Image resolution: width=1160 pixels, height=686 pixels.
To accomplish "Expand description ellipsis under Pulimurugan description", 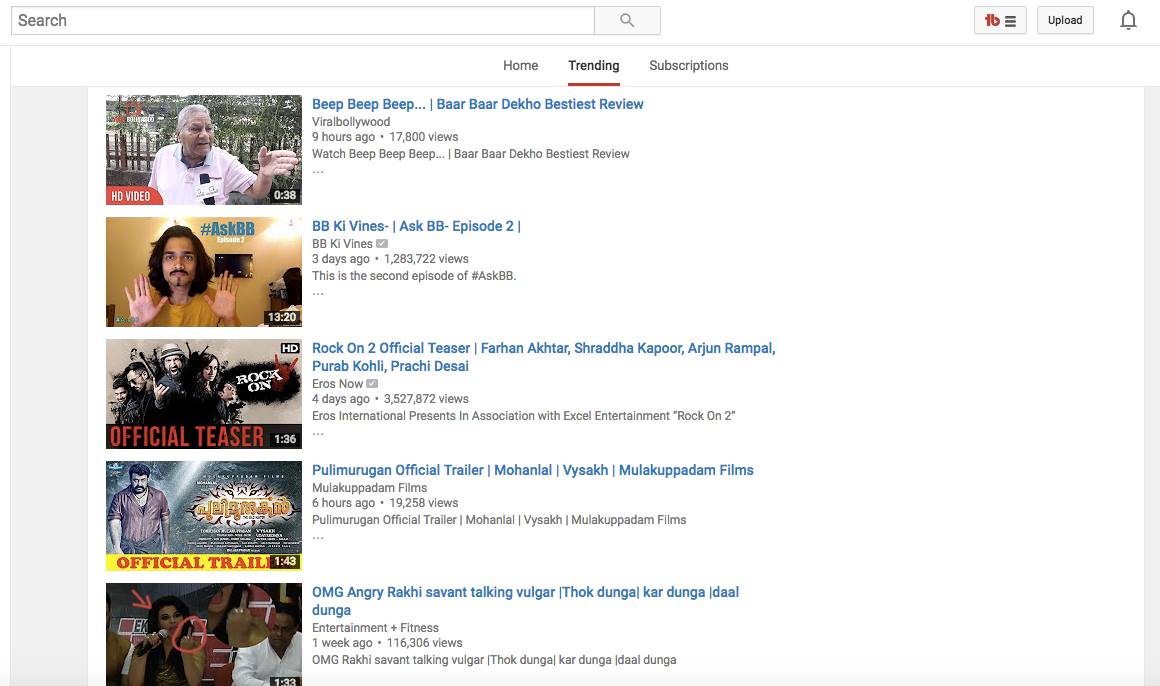I will (318, 537).
